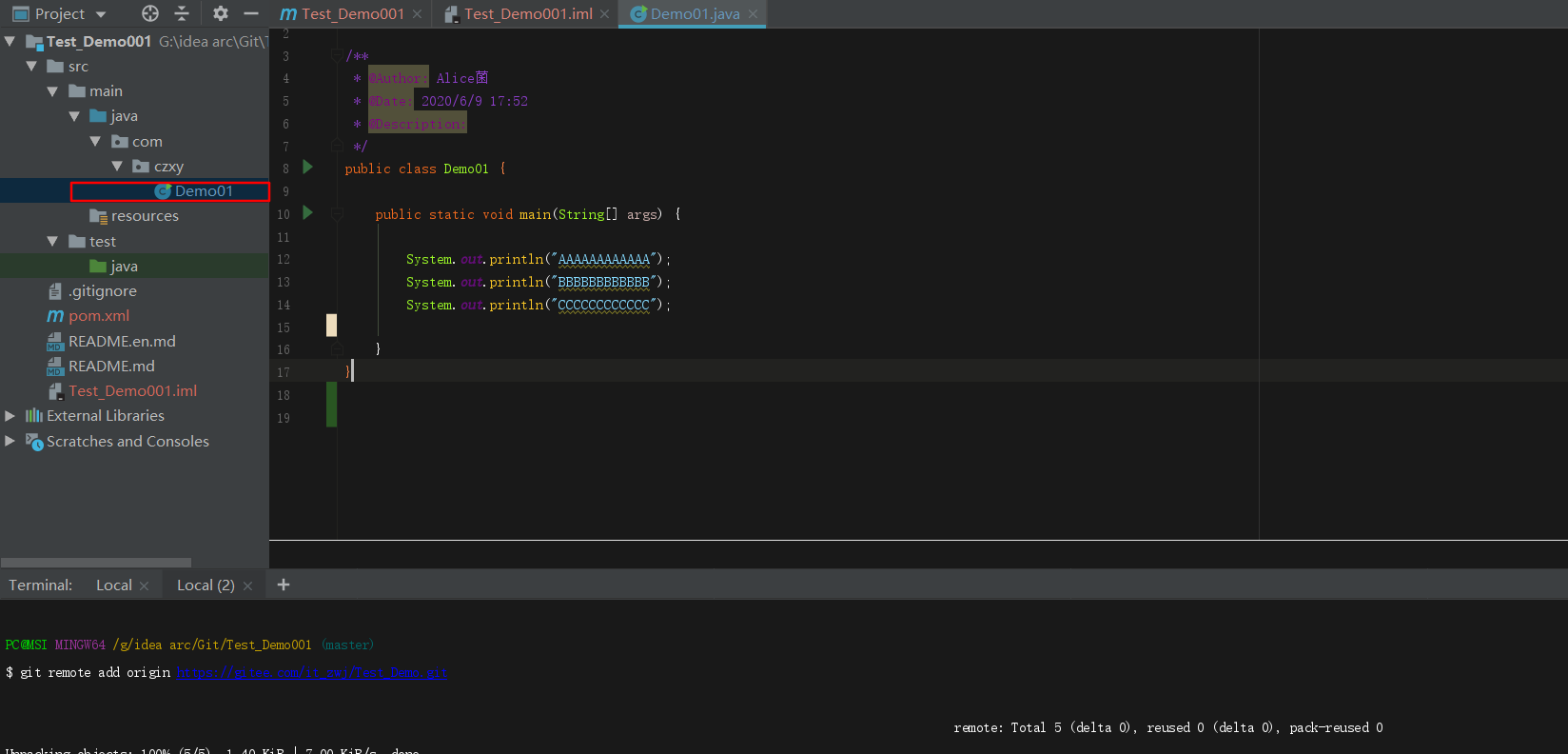Hide the Project panel with minimize icon

point(251,13)
